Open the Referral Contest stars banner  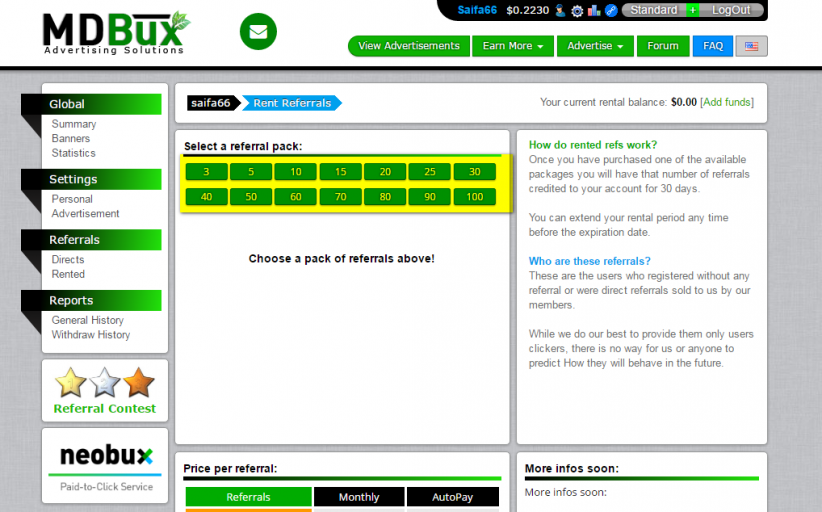105,391
